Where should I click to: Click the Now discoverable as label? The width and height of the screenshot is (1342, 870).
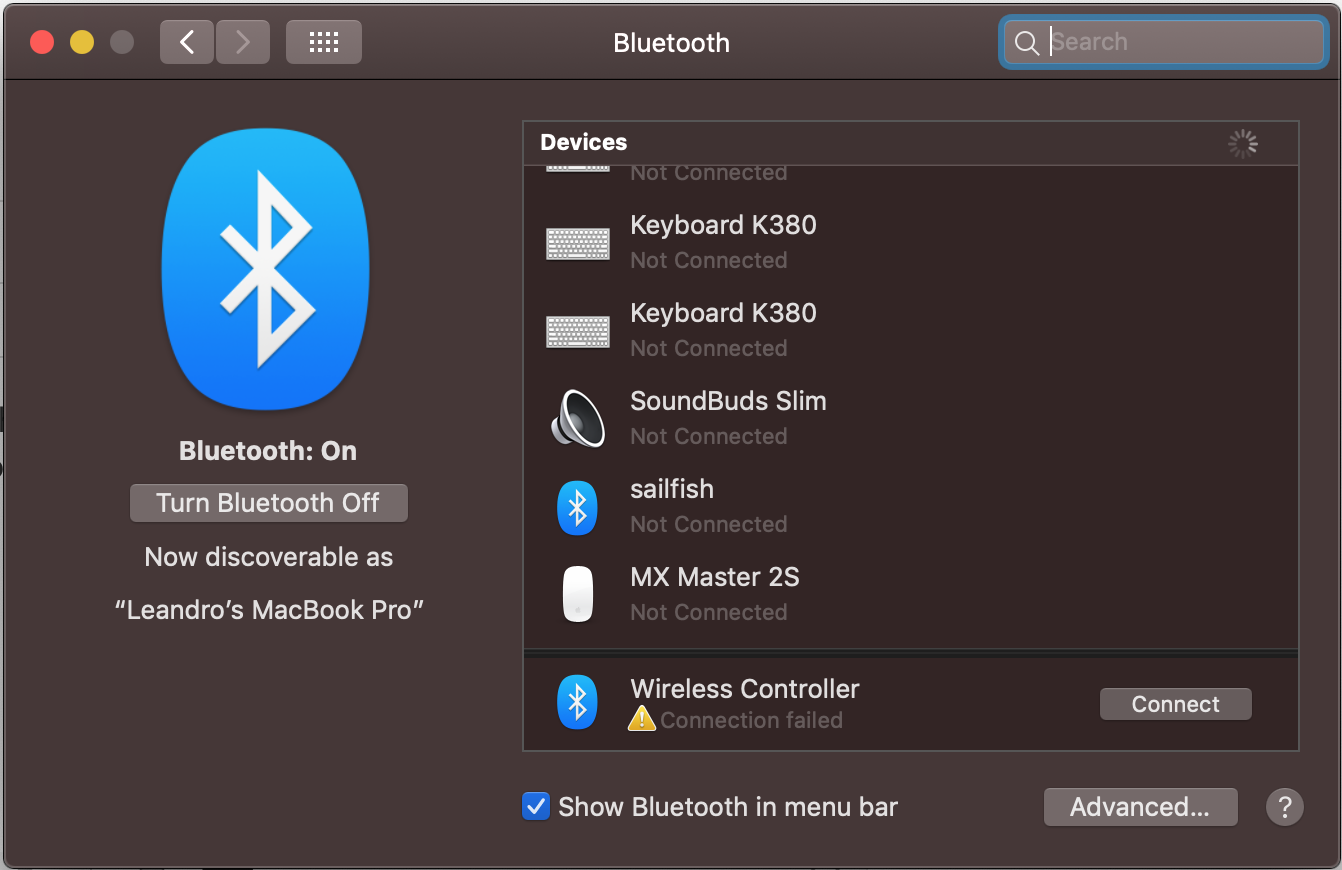tap(269, 557)
